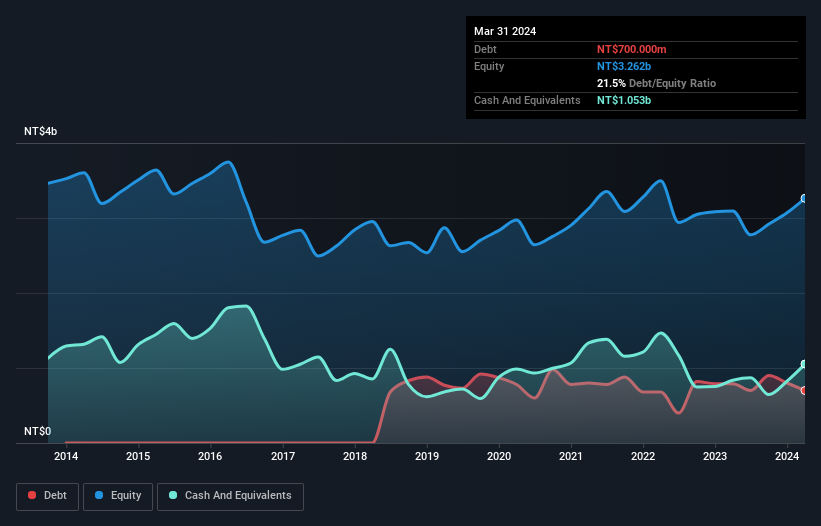Click the 2015 x-axis label
The height and width of the screenshot is (526, 821).
138,456
